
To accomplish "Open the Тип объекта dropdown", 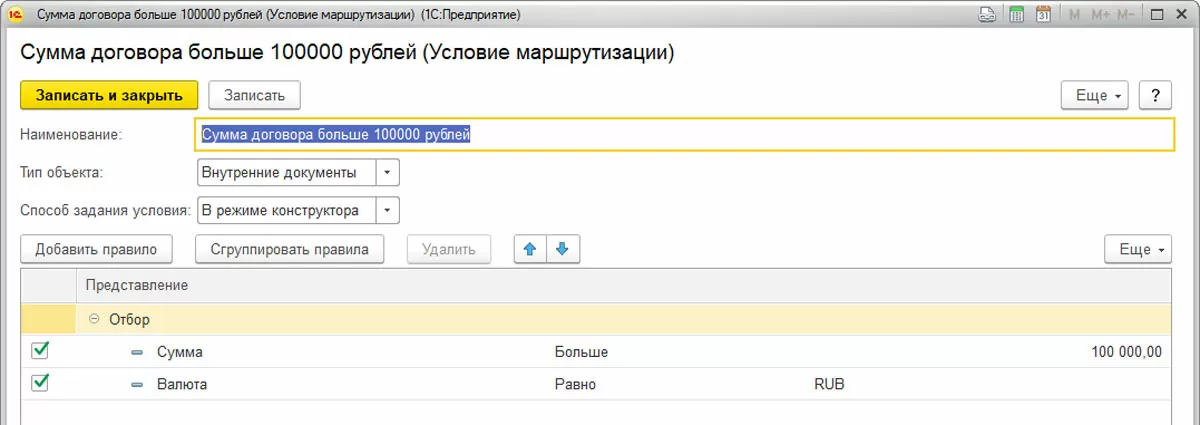I will [387, 173].
